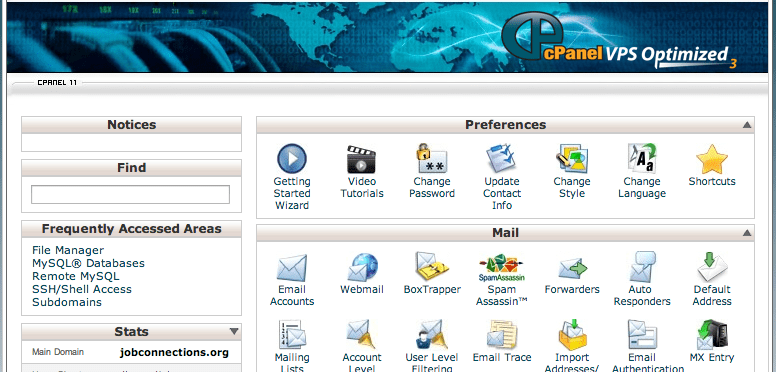
Task: Click the Change Password padlock icon
Action: click(x=432, y=158)
